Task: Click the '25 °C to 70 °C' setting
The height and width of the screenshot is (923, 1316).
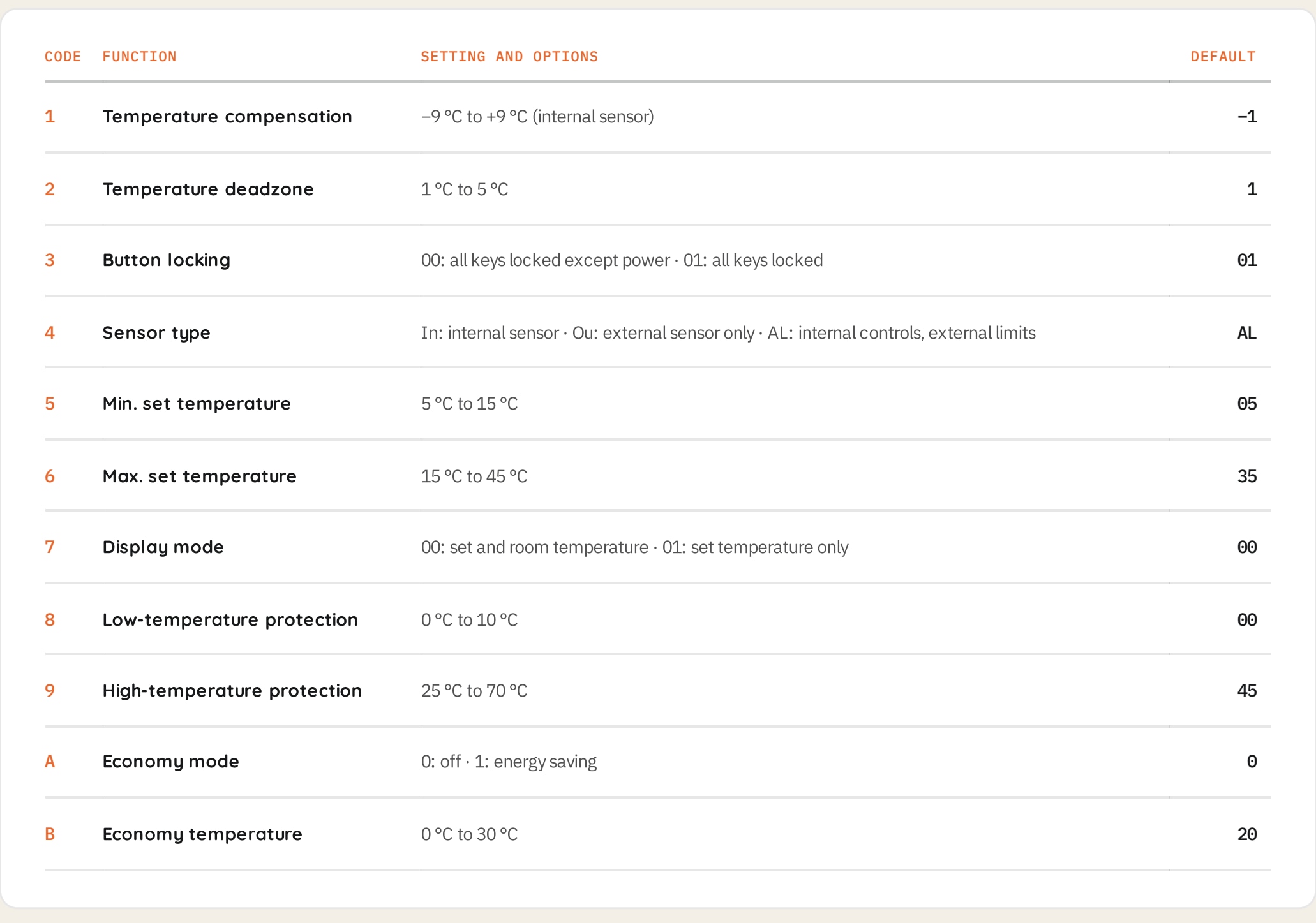Action: pos(474,691)
